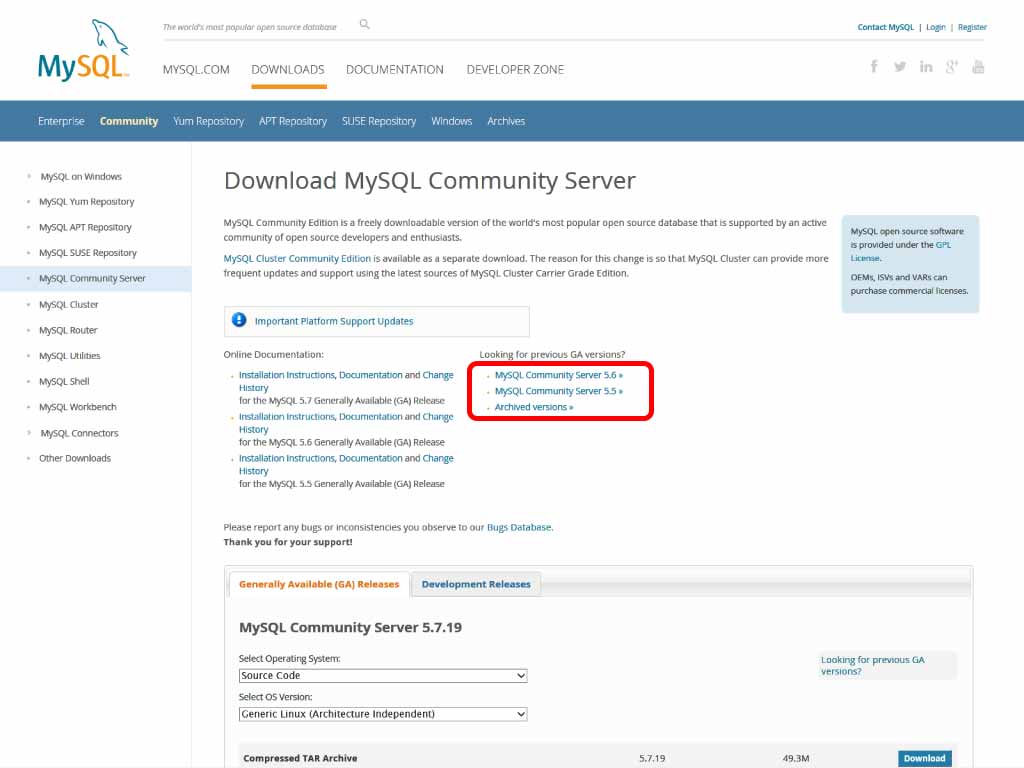Open Archives in the blue navigation bar
Image resolution: width=1024 pixels, height=768 pixels.
506,121
